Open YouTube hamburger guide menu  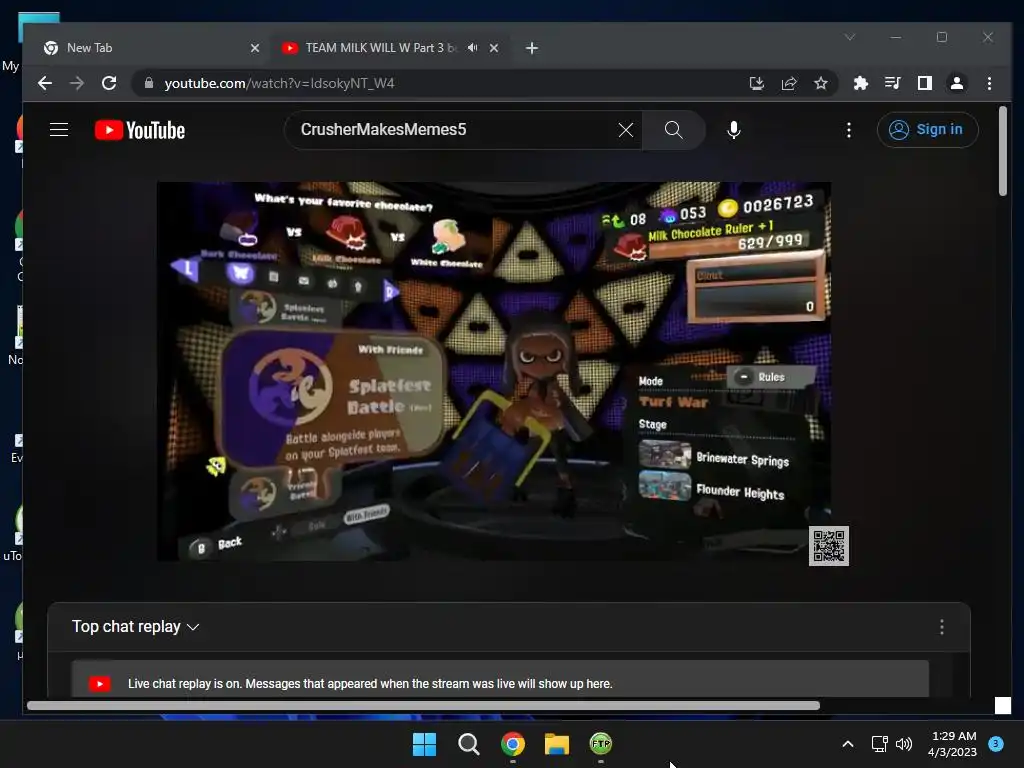[59, 130]
